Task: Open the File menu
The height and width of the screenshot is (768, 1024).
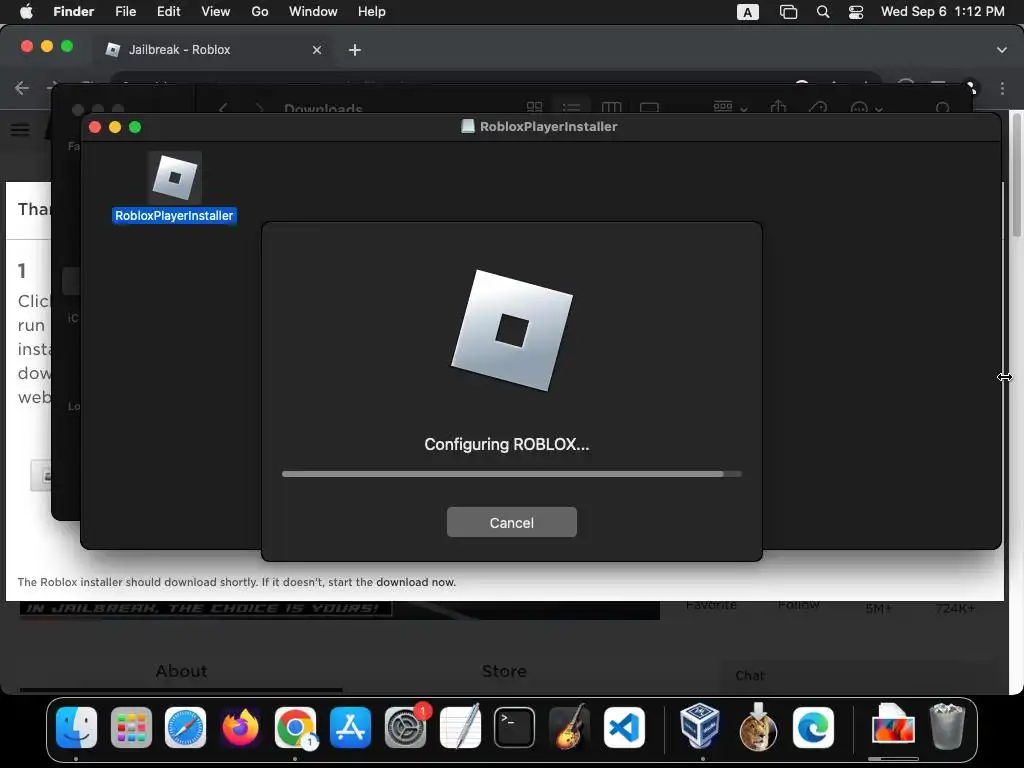Action: click(x=125, y=12)
